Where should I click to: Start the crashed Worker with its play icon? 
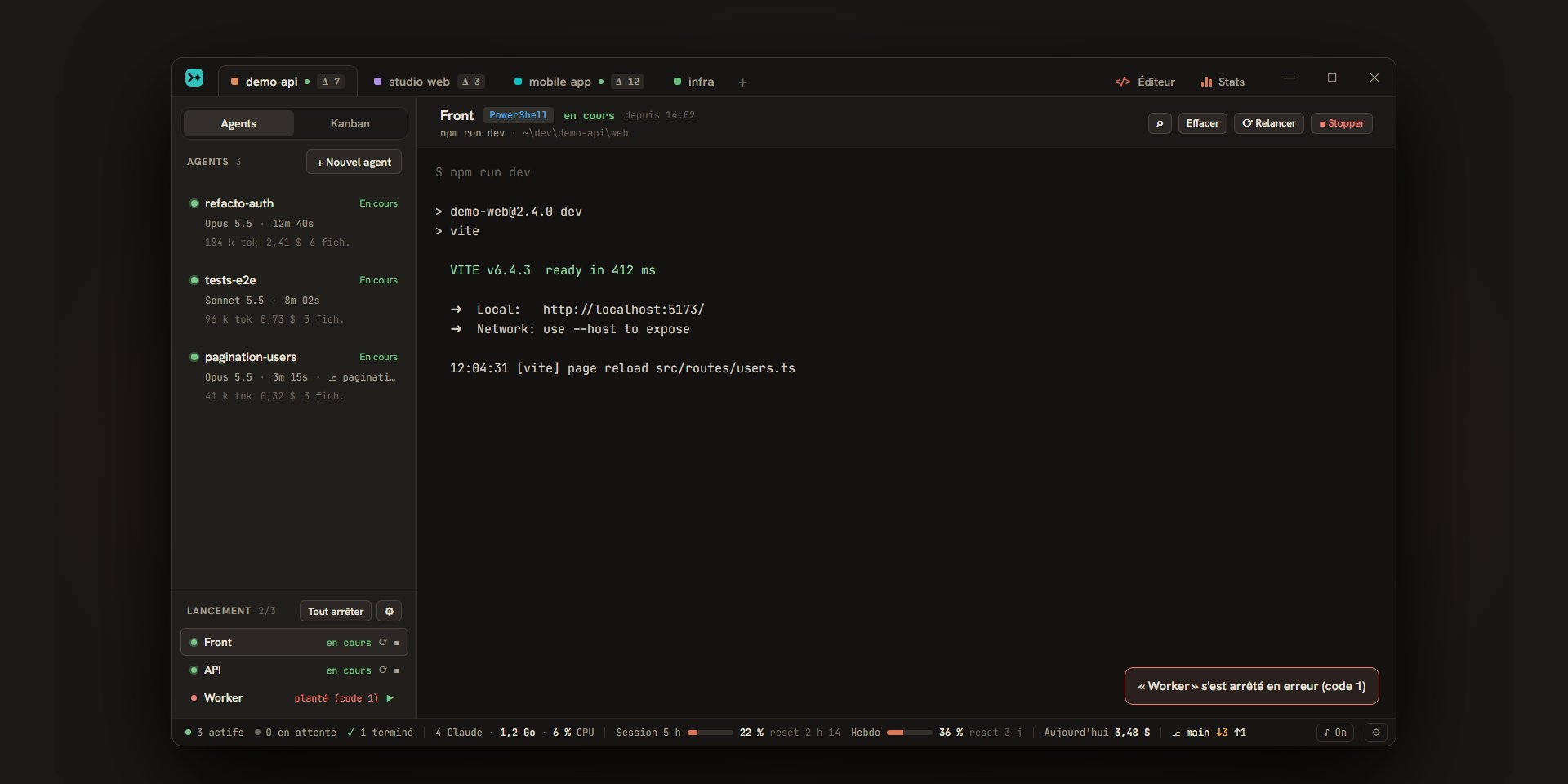[390, 698]
